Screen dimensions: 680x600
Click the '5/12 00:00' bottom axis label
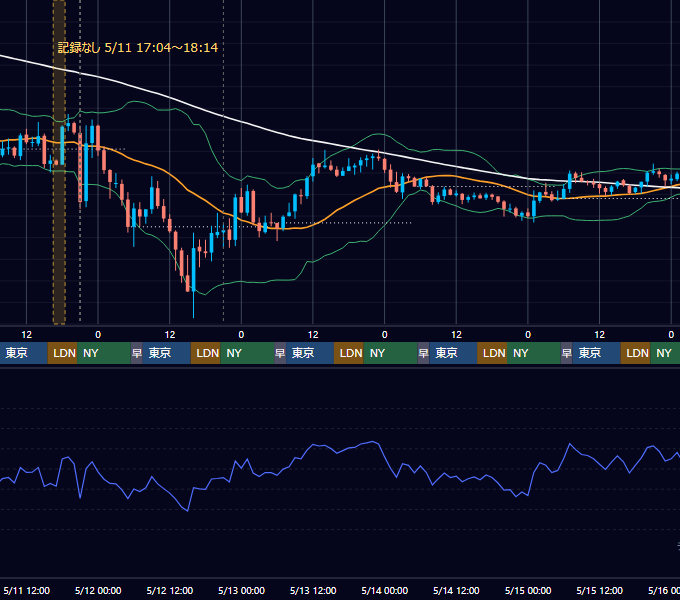pyautogui.click(x=98, y=590)
